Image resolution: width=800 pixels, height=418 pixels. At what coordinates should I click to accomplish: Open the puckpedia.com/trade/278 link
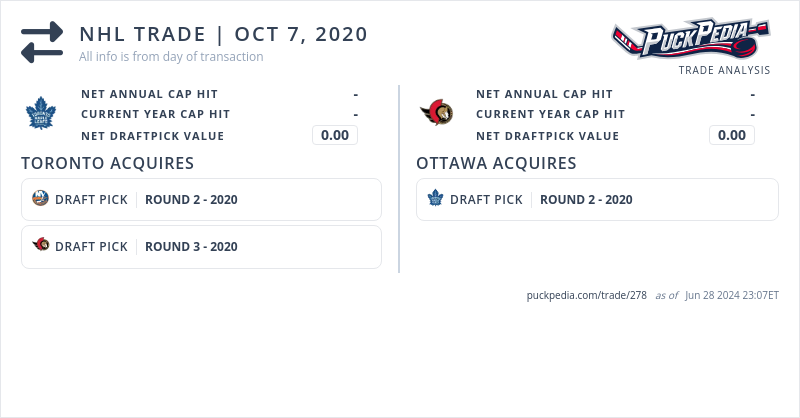point(586,296)
